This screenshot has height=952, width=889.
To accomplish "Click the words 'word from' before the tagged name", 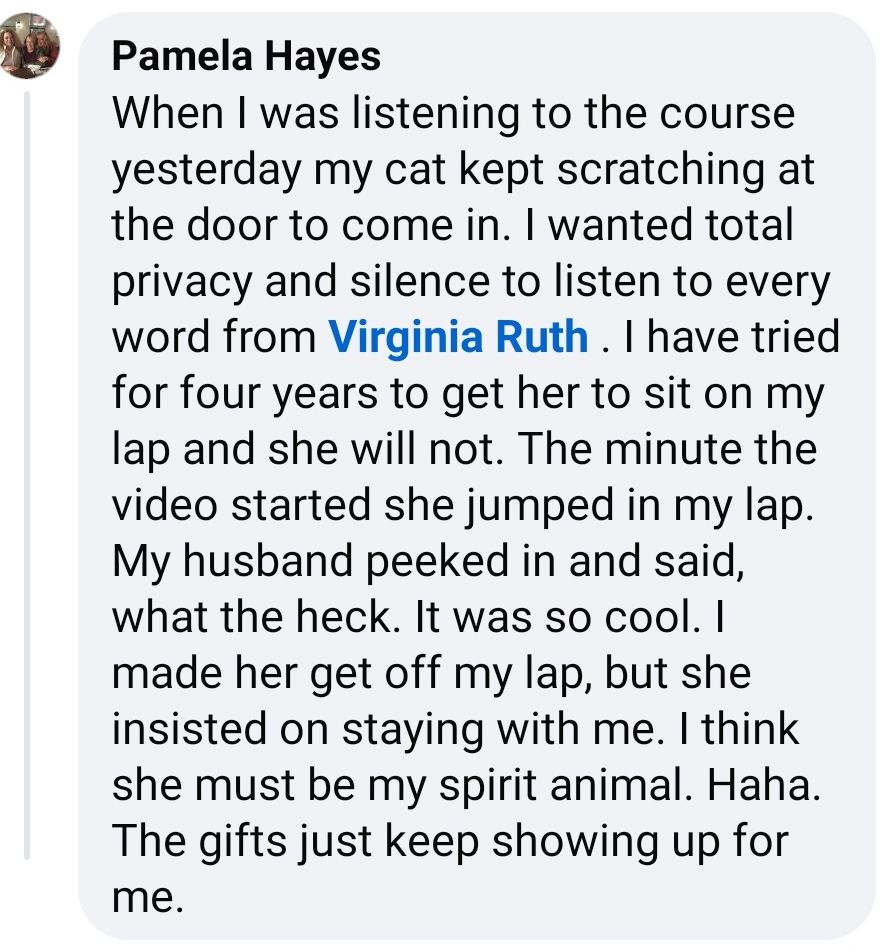I will (214, 337).
